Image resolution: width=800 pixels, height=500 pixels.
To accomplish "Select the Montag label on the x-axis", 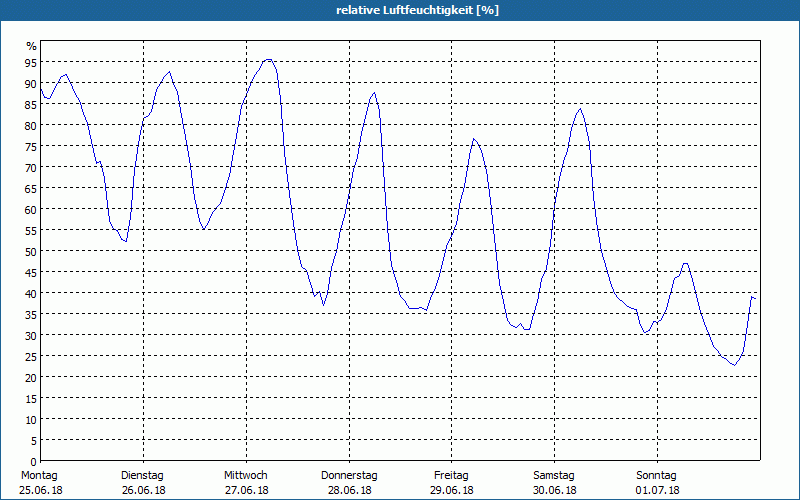I will pyautogui.click(x=39, y=475).
